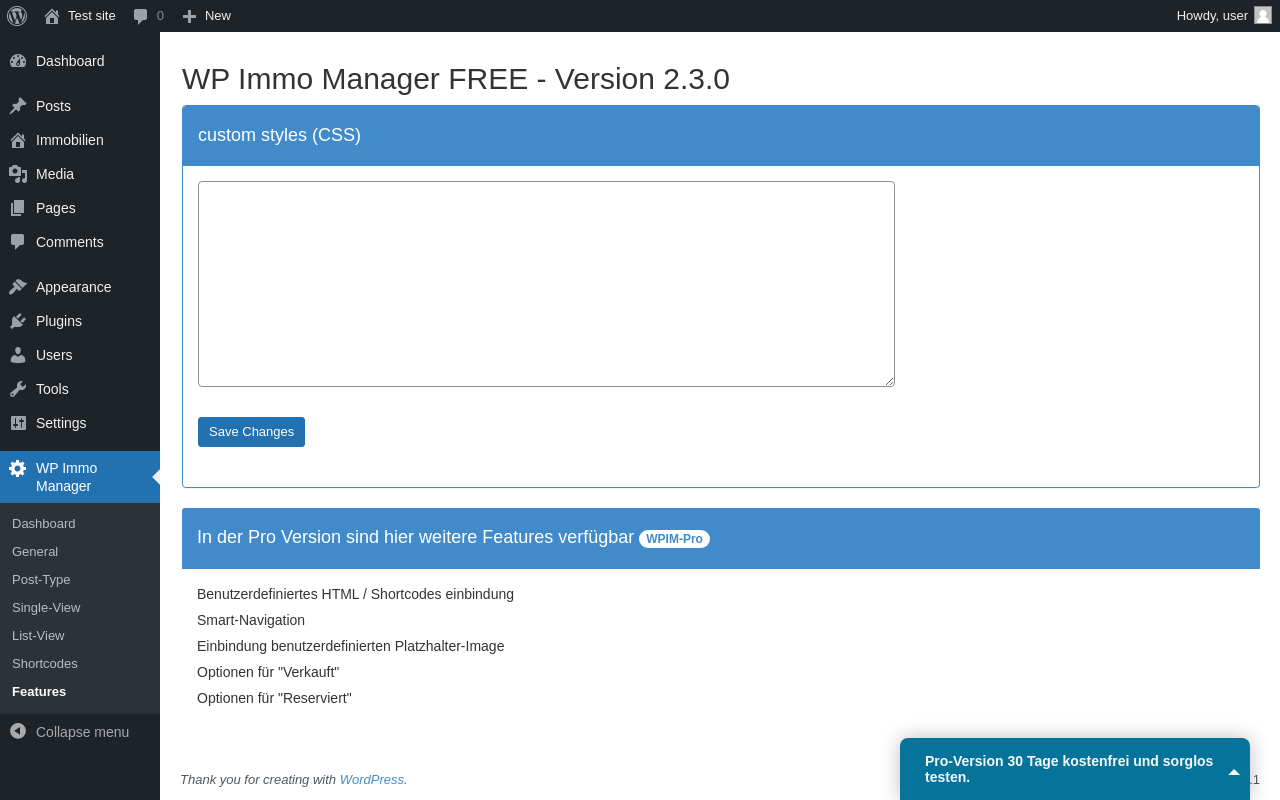This screenshot has width=1280, height=800.
Task: Go to Posts menu label
Action: pos(53,106)
